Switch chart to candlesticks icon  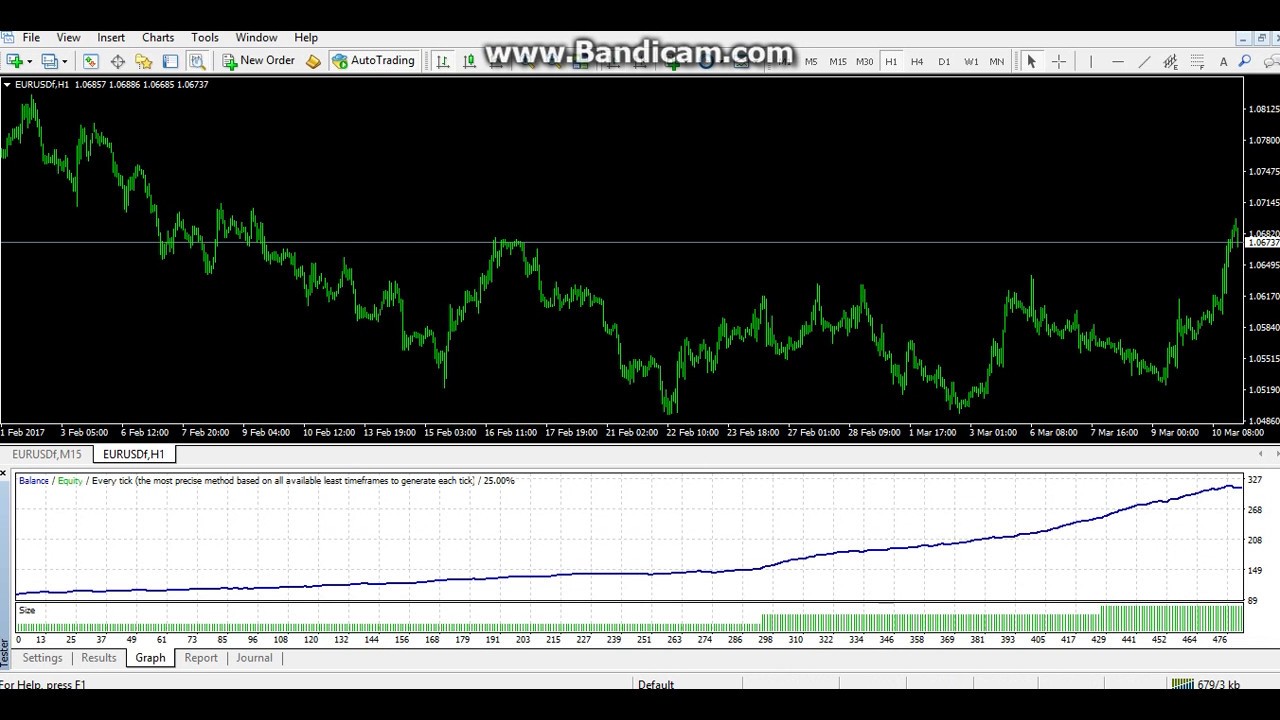tap(469, 61)
